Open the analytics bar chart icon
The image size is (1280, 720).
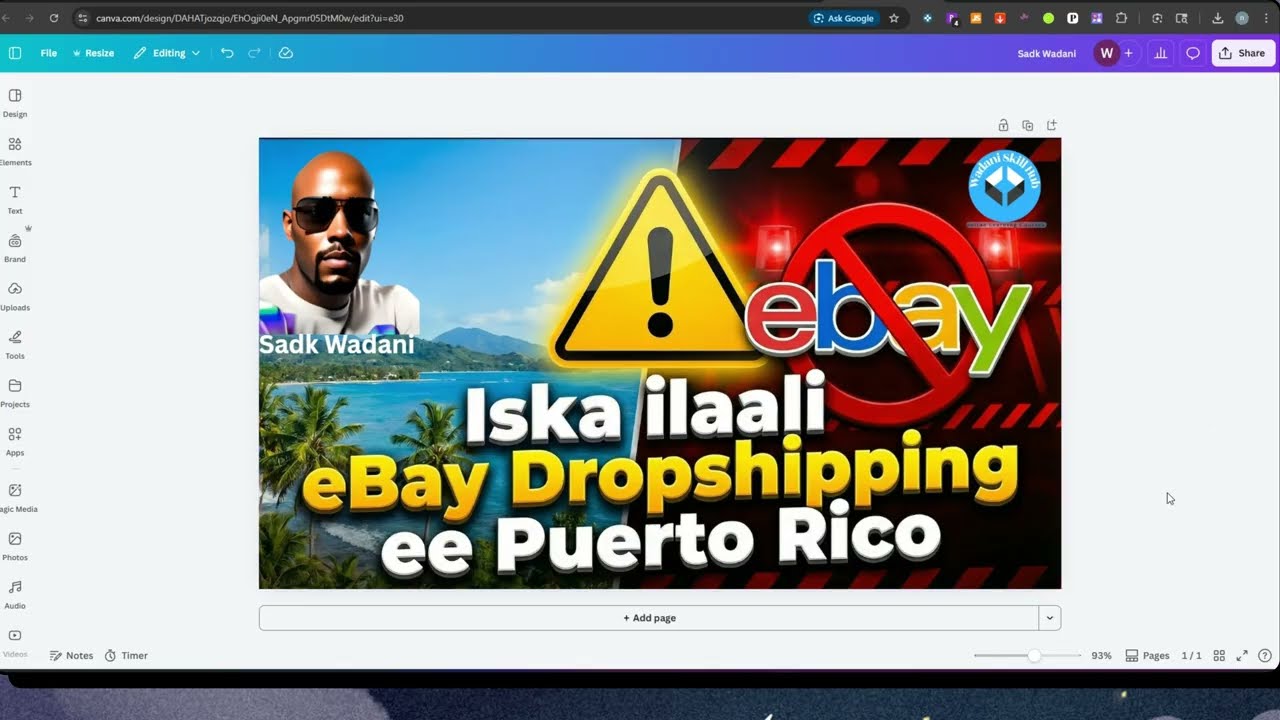(1161, 53)
